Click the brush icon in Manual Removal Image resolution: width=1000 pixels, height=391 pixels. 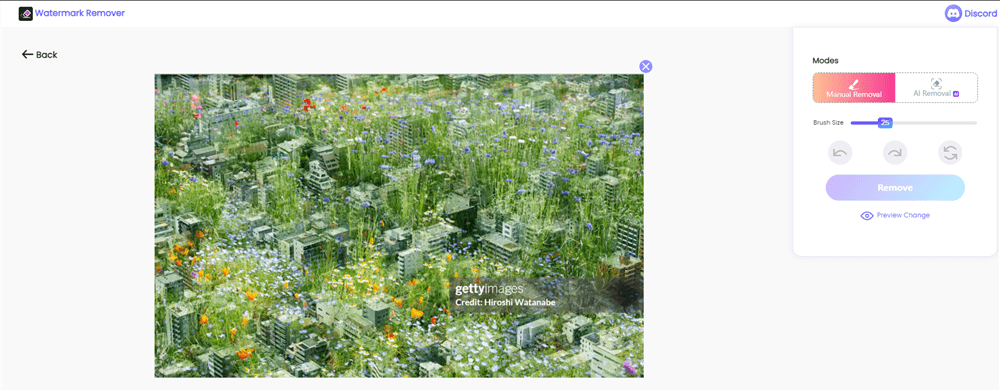[x=854, y=84]
